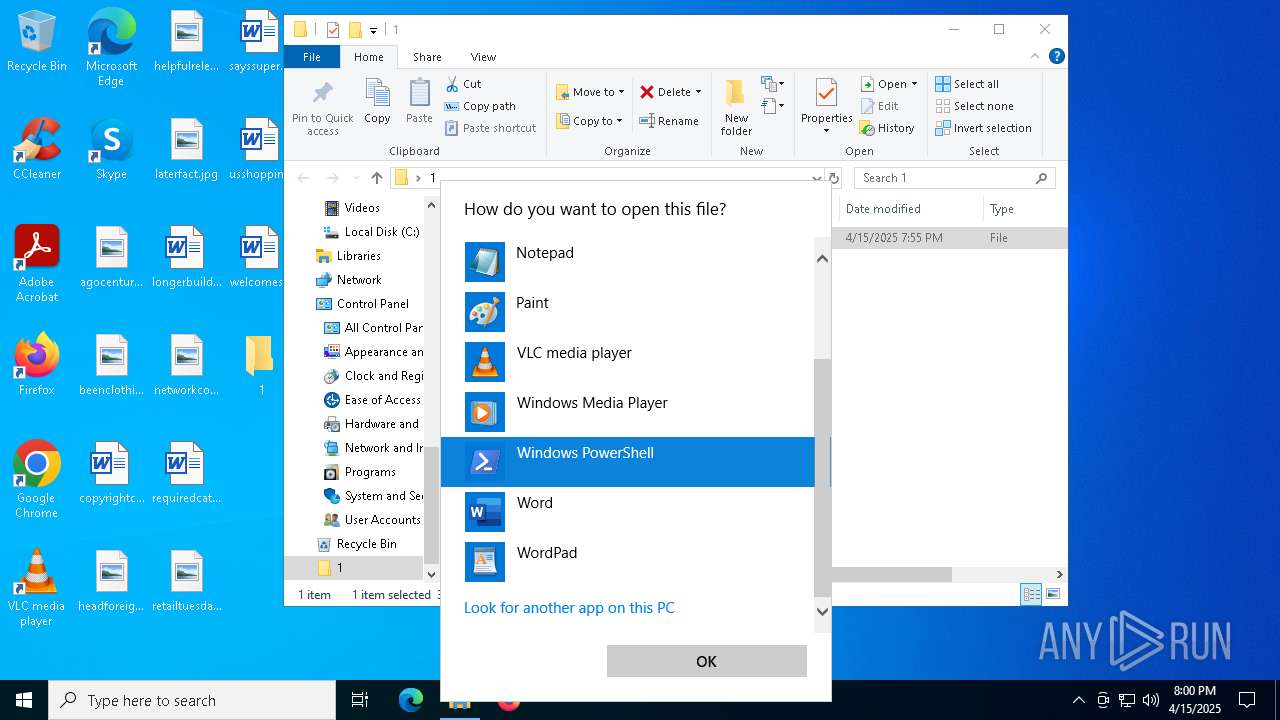Click Select none in ribbon
Image resolution: width=1280 pixels, height=720 pixels.
pos(974,106)
